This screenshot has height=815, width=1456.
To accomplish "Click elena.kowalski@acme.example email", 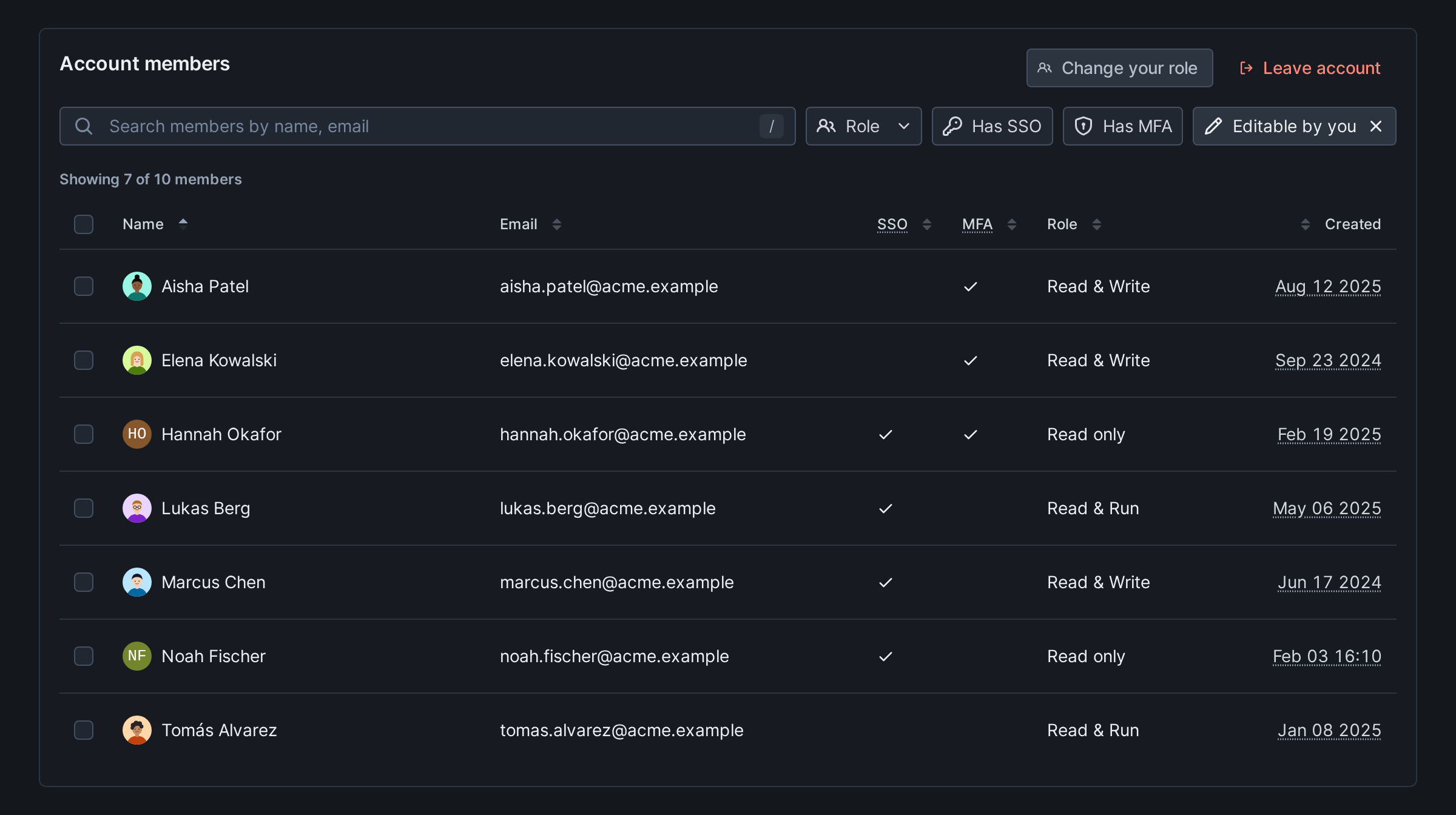I will (624, 360).
